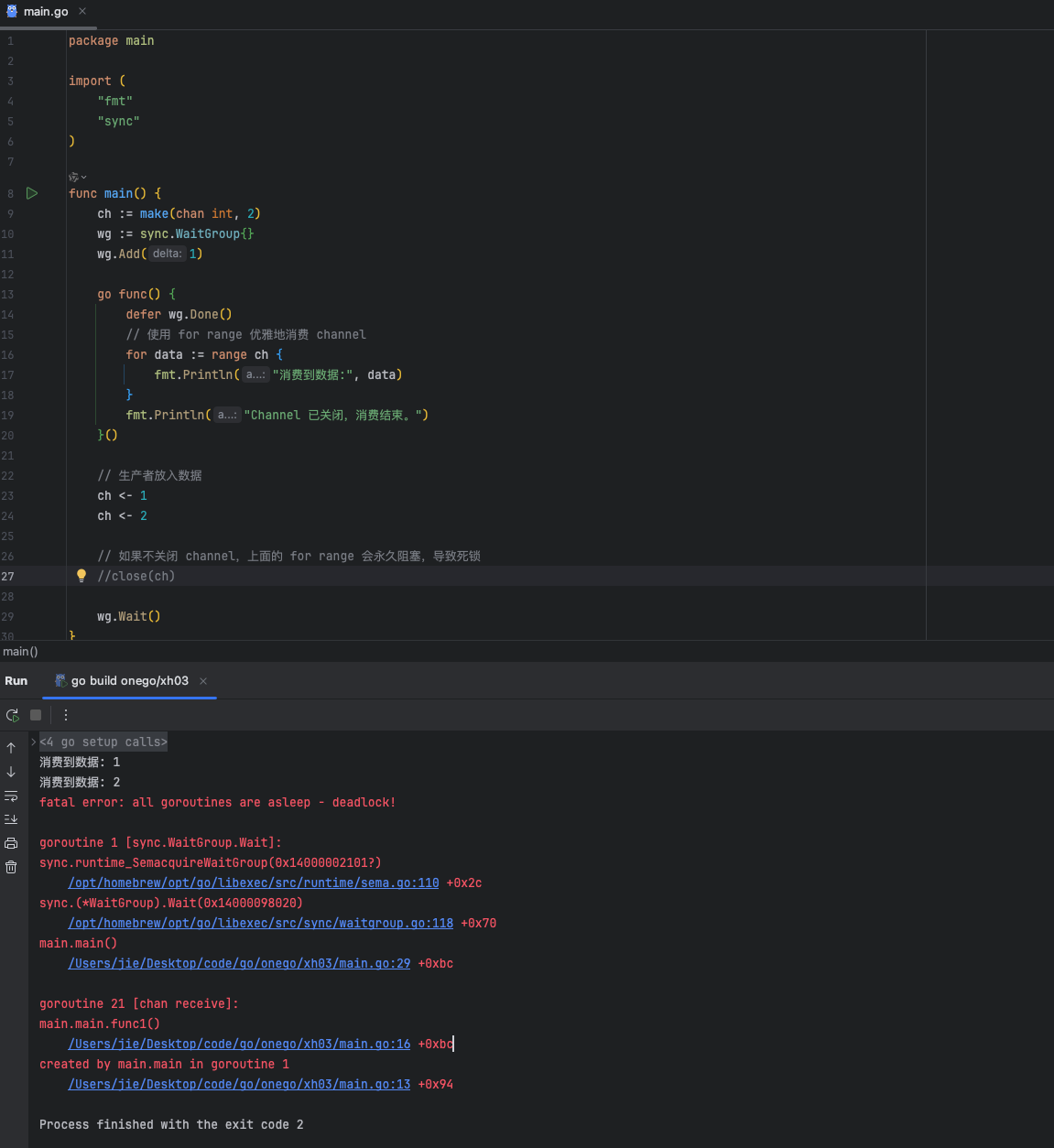Jump up the stack trace with the up arrow
This screenshot has height=1148, width=1054.
click(x=11, y=748)
